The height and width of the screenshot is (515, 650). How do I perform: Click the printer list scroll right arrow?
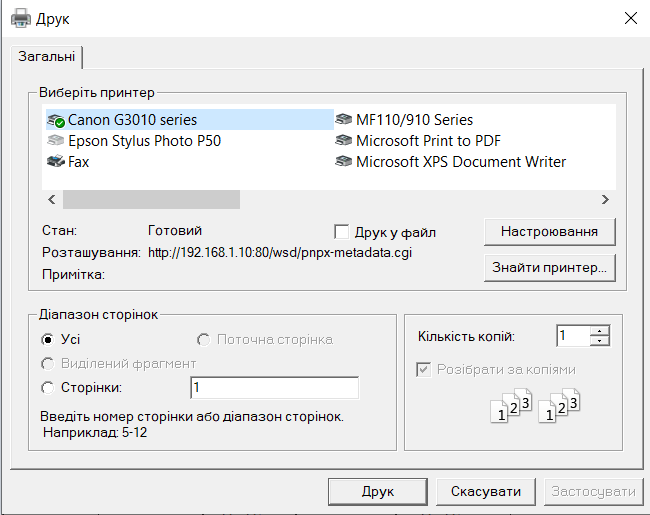(605, 199)
